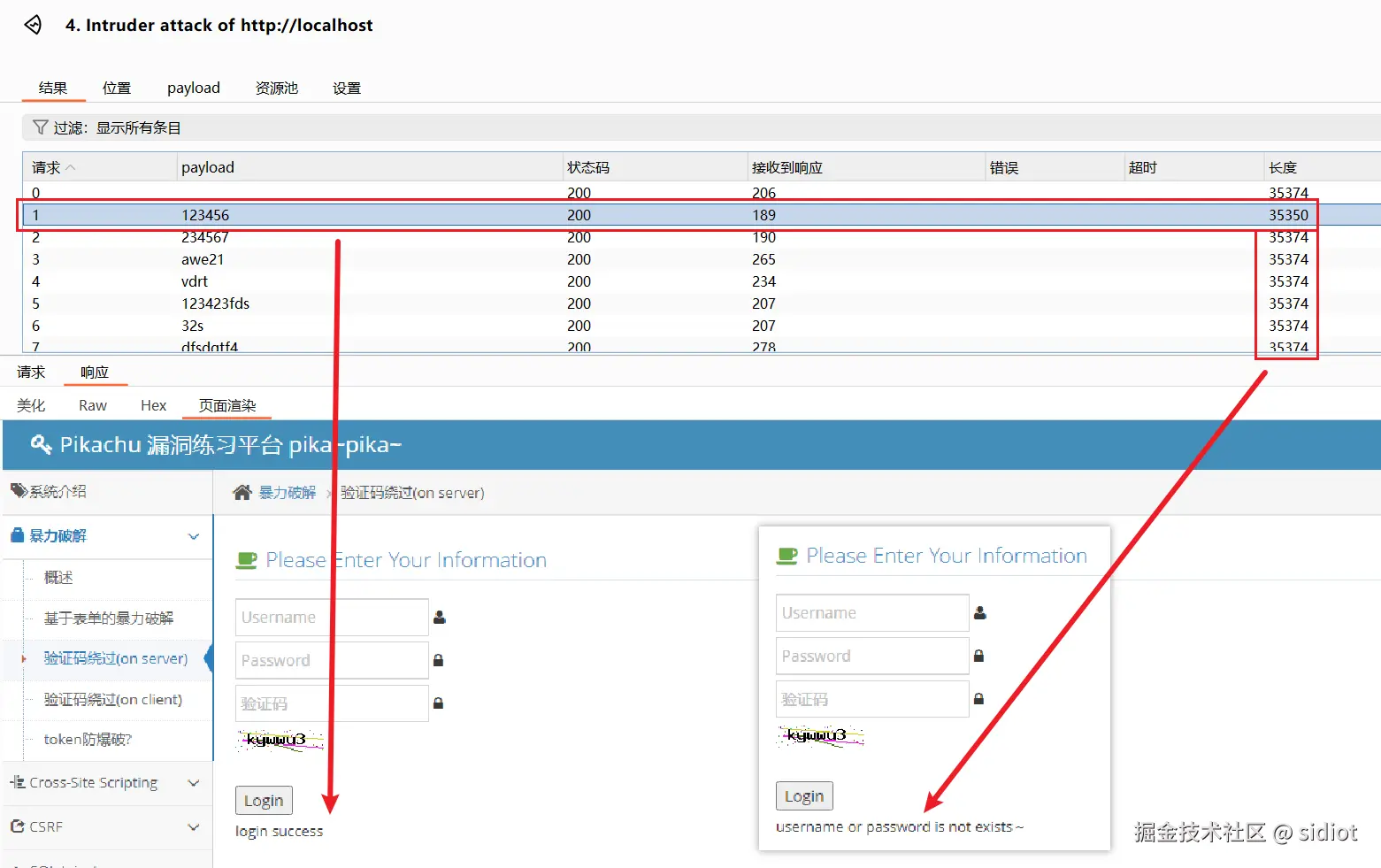Click the right 验证码 input field
The height and width of the screenshot is (868, 1381).
tap(872, 699)
